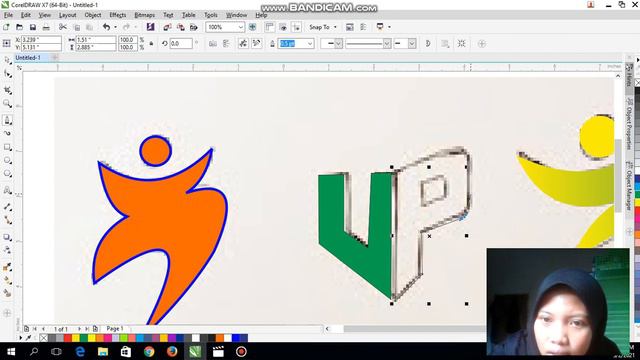
Task: Click the Undo arrow icon
Action: click(107, 27)
